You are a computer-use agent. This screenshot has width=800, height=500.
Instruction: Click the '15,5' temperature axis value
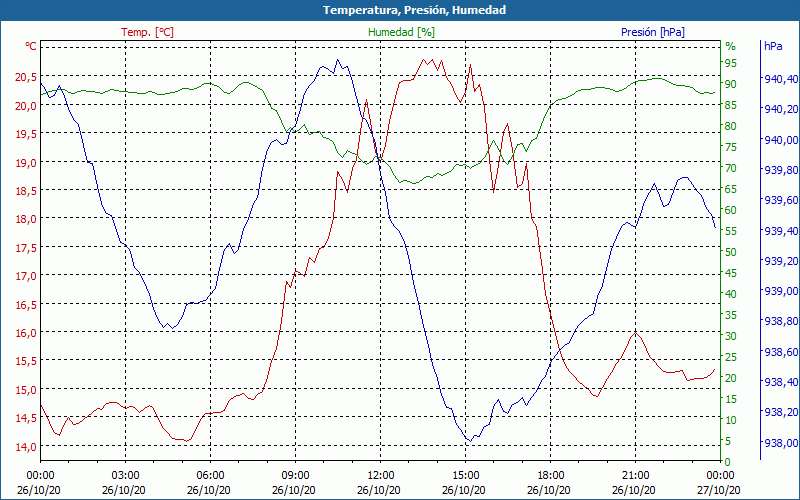26,361
